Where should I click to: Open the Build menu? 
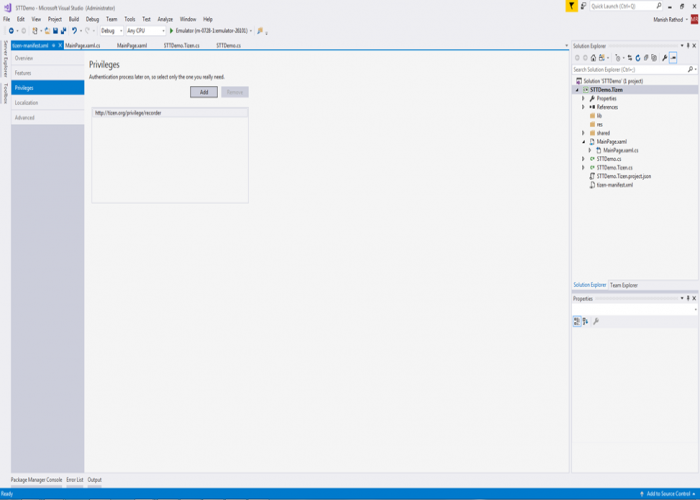tap(73, 19)
